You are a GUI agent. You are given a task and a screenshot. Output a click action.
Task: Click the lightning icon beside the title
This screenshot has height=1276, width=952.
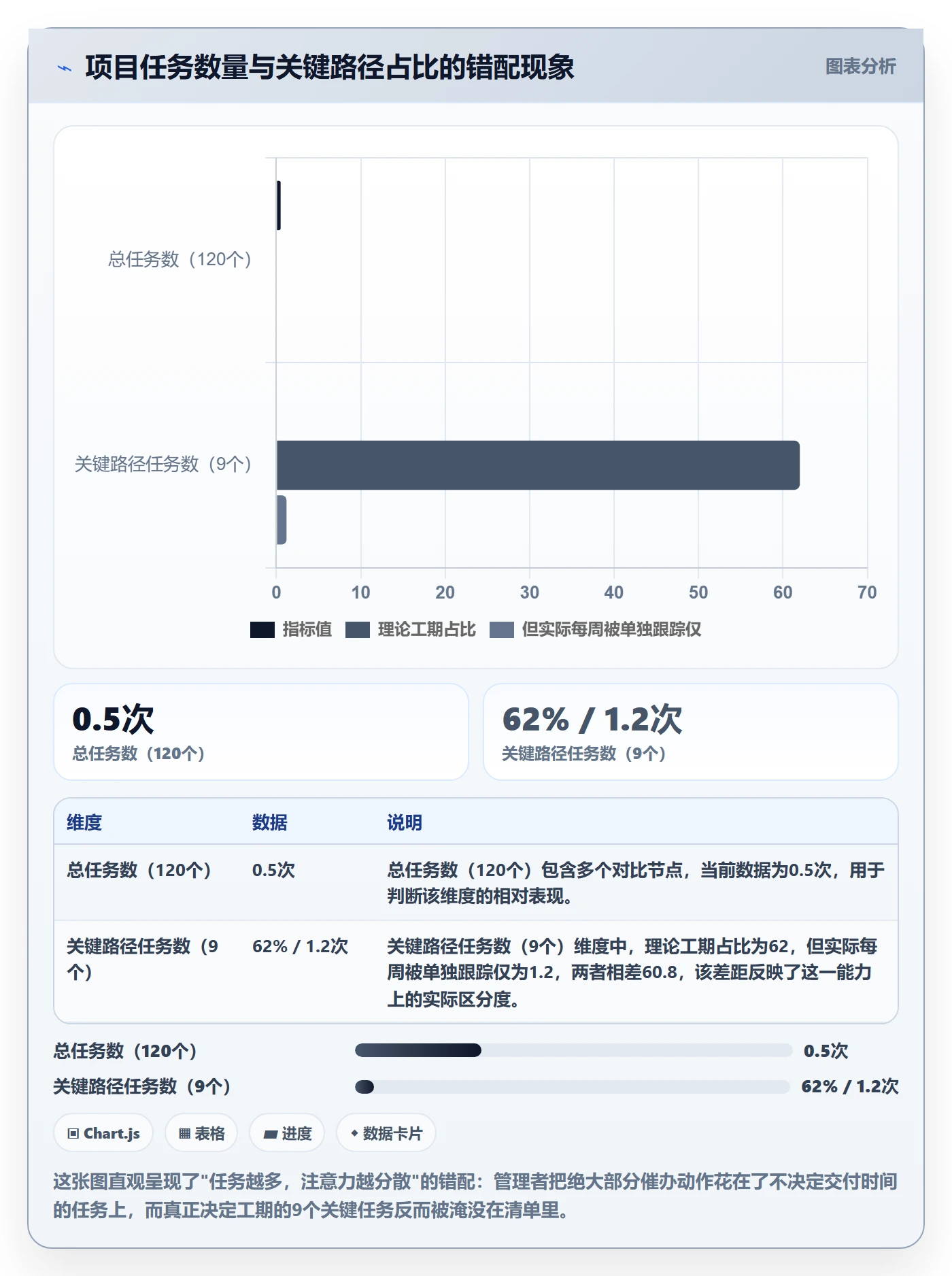(65, 68)
